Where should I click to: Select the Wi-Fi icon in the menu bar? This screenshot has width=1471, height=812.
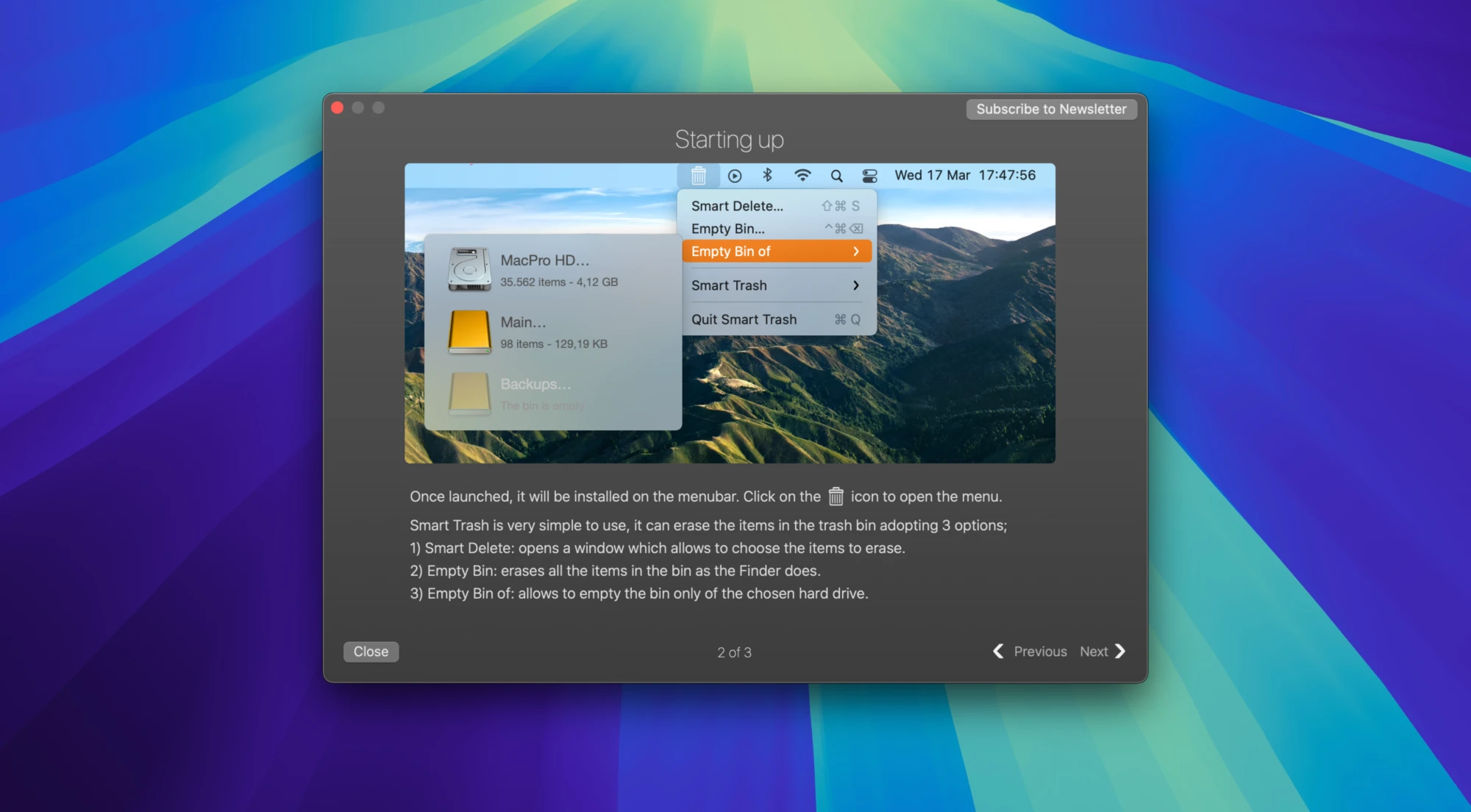[x=802, y=175]
